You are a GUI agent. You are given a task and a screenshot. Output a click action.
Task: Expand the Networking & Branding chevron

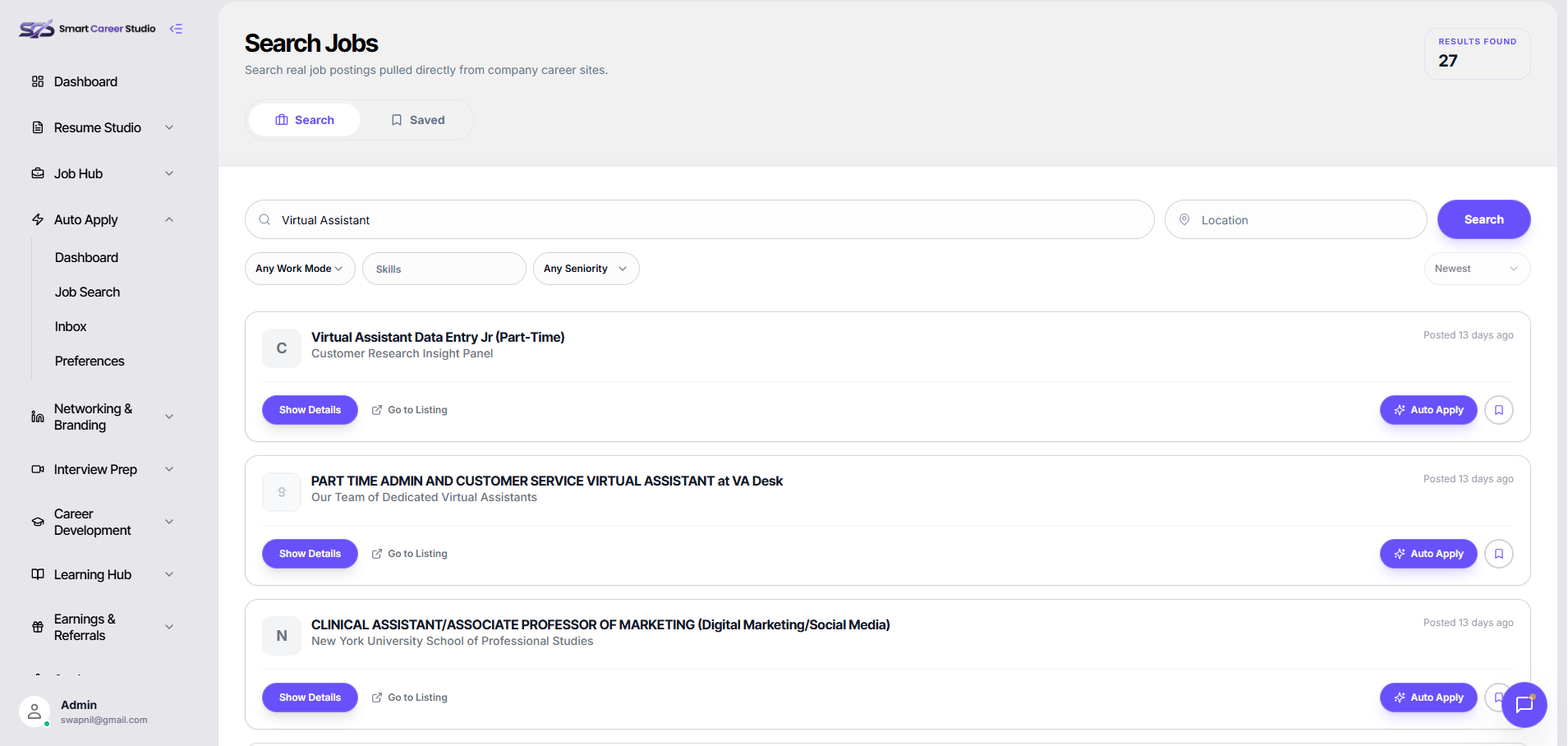(169, 417)
